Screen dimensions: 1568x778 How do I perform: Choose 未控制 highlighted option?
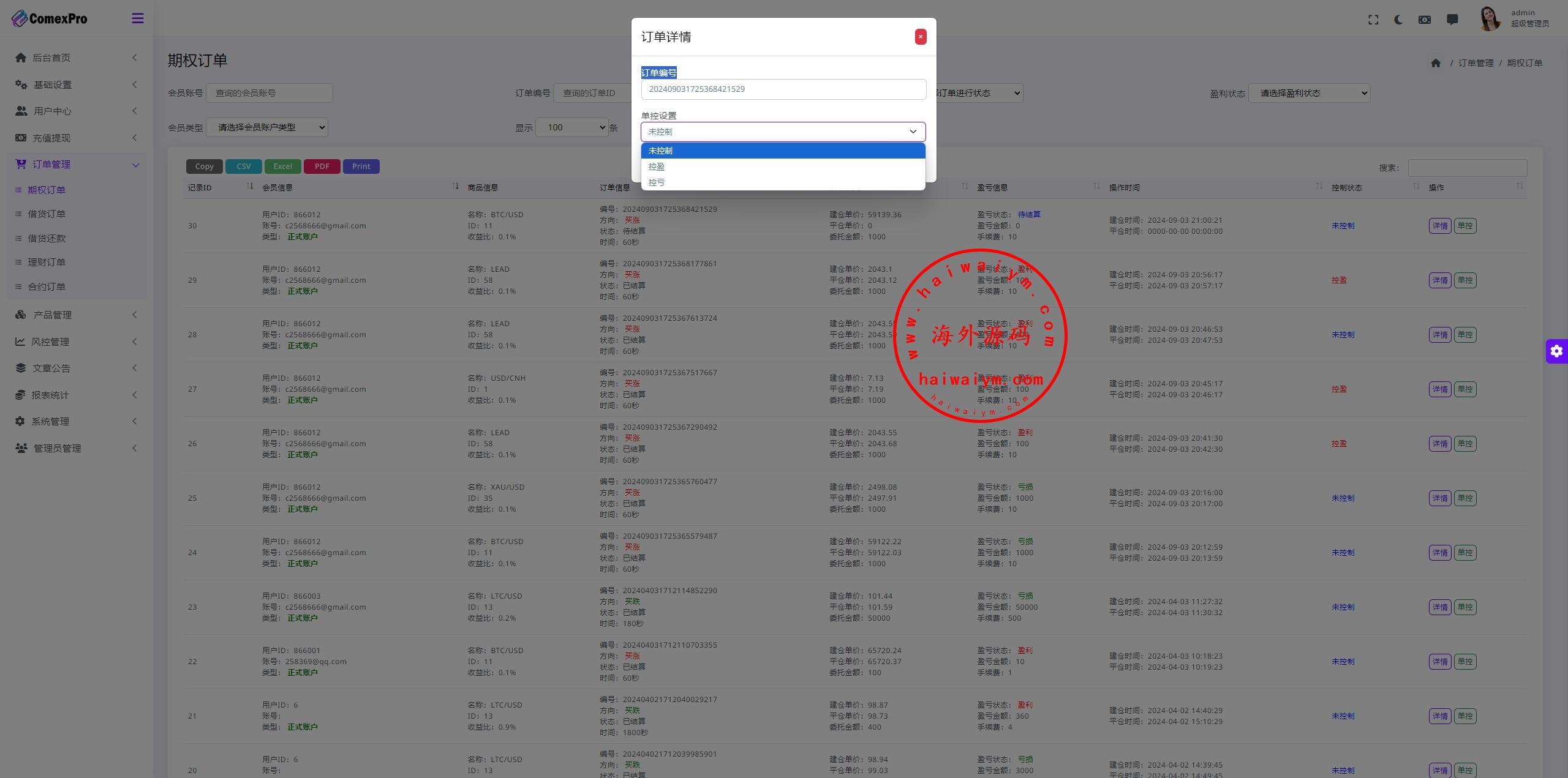(660, 151)
